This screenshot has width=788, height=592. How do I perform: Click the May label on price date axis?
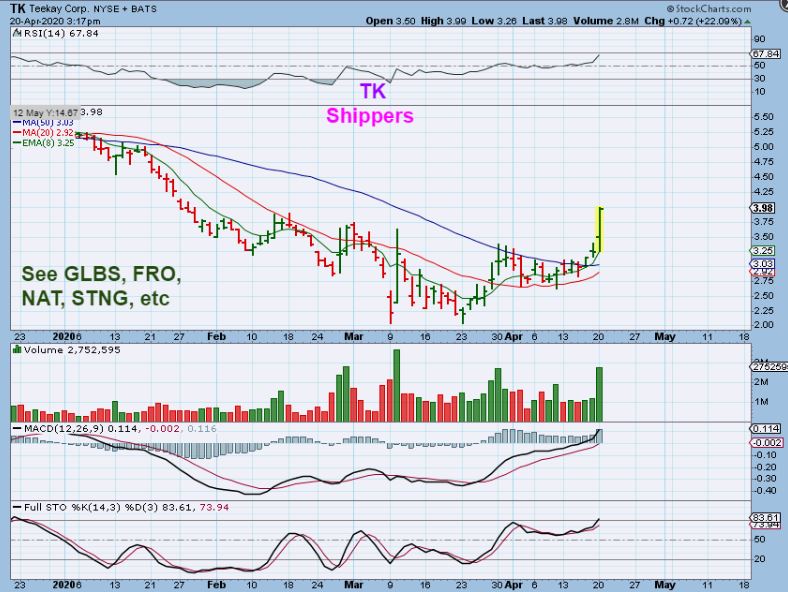[x=665, y=336]
